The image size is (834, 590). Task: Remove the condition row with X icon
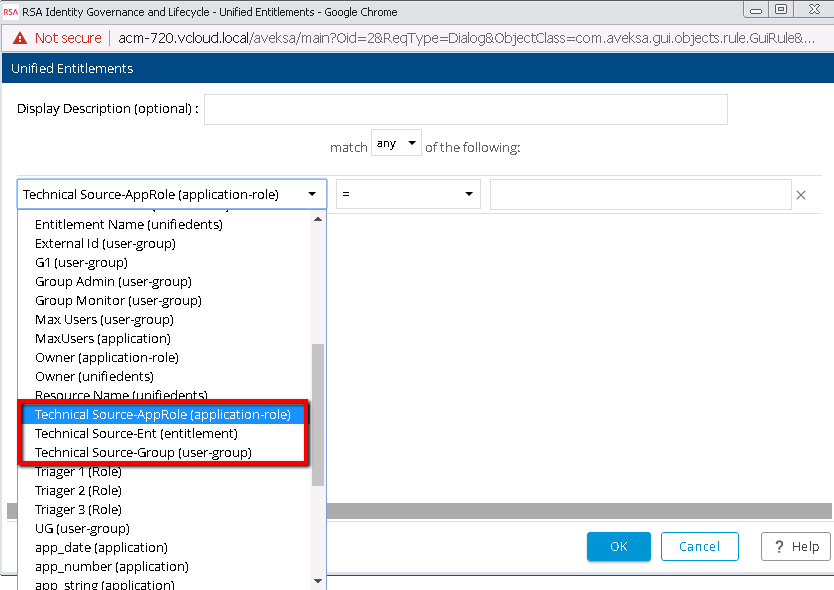pyautogui.click(x=800, y=195)
